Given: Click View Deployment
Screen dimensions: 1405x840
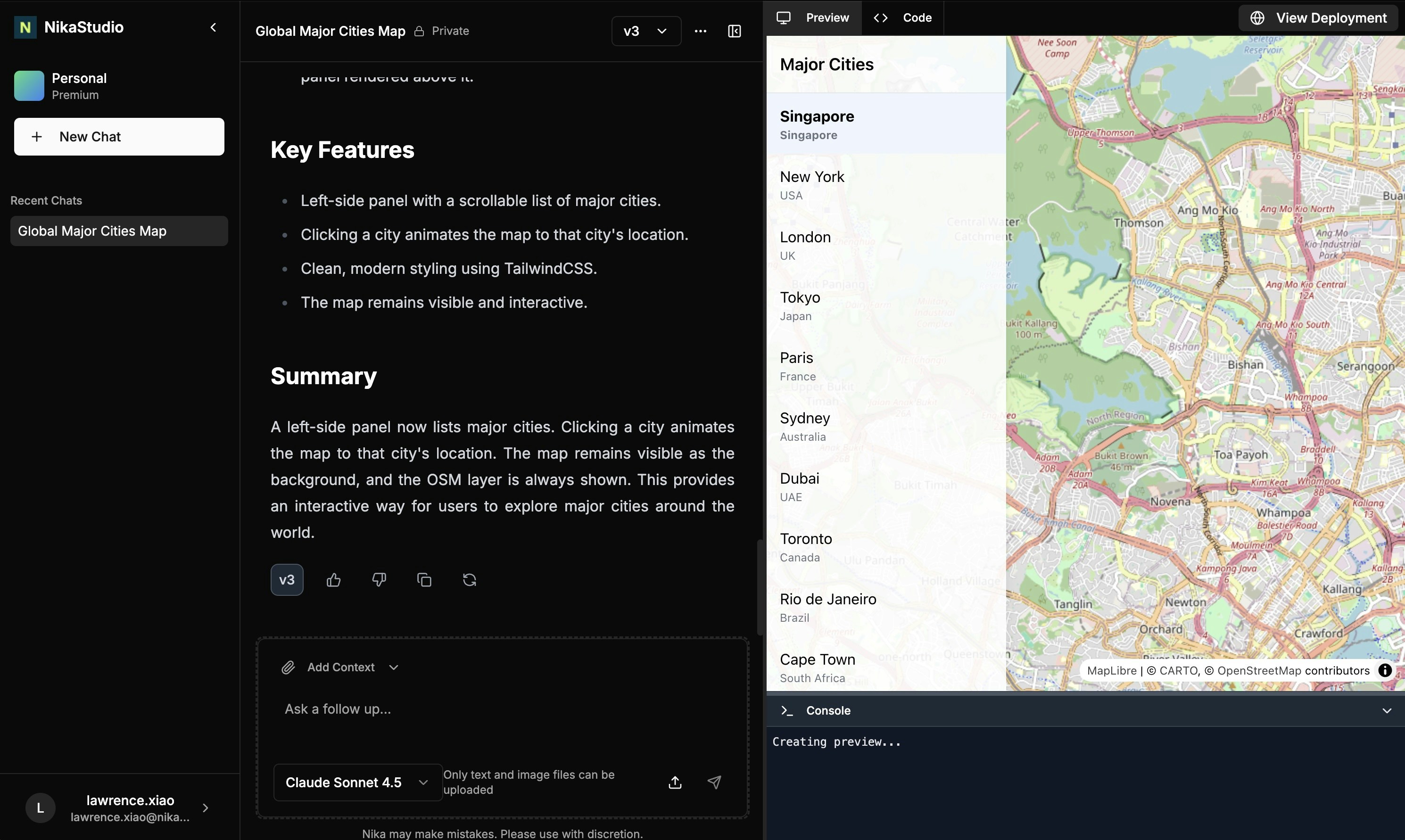Looking at the screenshot, I should click(1318, 17).
